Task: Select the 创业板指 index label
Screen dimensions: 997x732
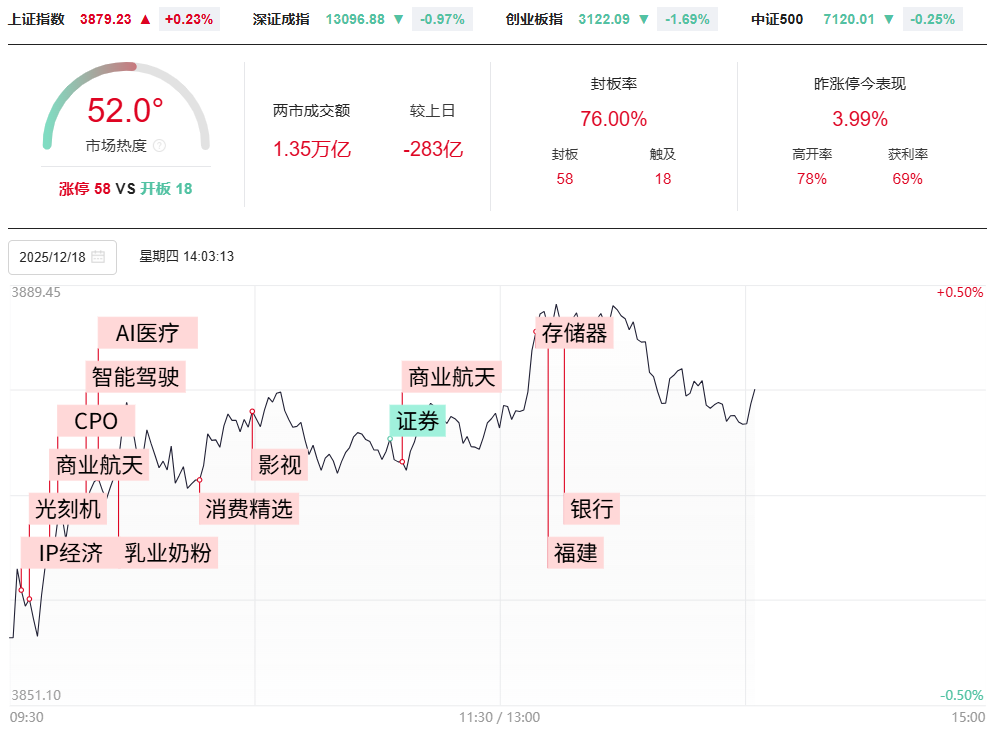Action: (534, 19)
